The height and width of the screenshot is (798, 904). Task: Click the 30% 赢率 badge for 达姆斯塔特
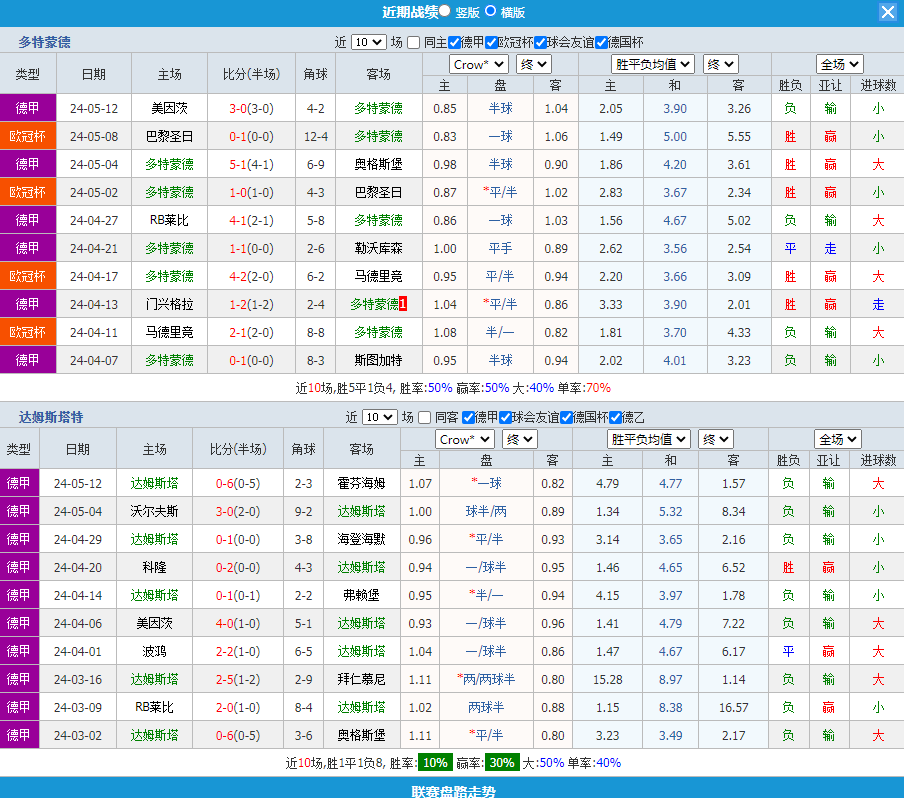[x=502, y=763]
